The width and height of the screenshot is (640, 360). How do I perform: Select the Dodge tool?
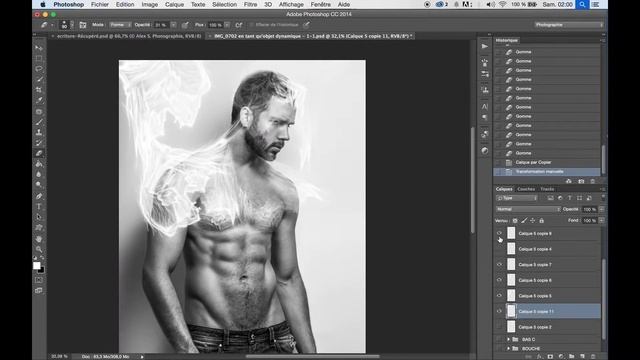(39, 185)
